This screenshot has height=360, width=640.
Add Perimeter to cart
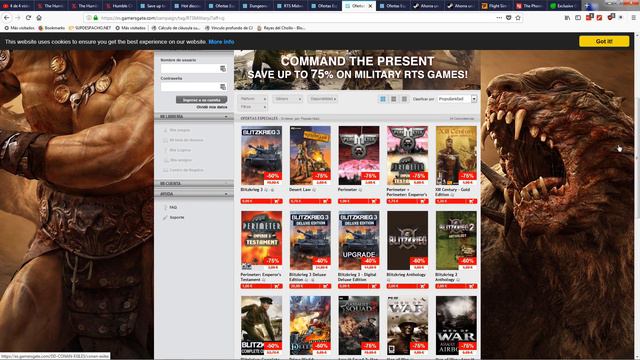(x=374, y=201)
